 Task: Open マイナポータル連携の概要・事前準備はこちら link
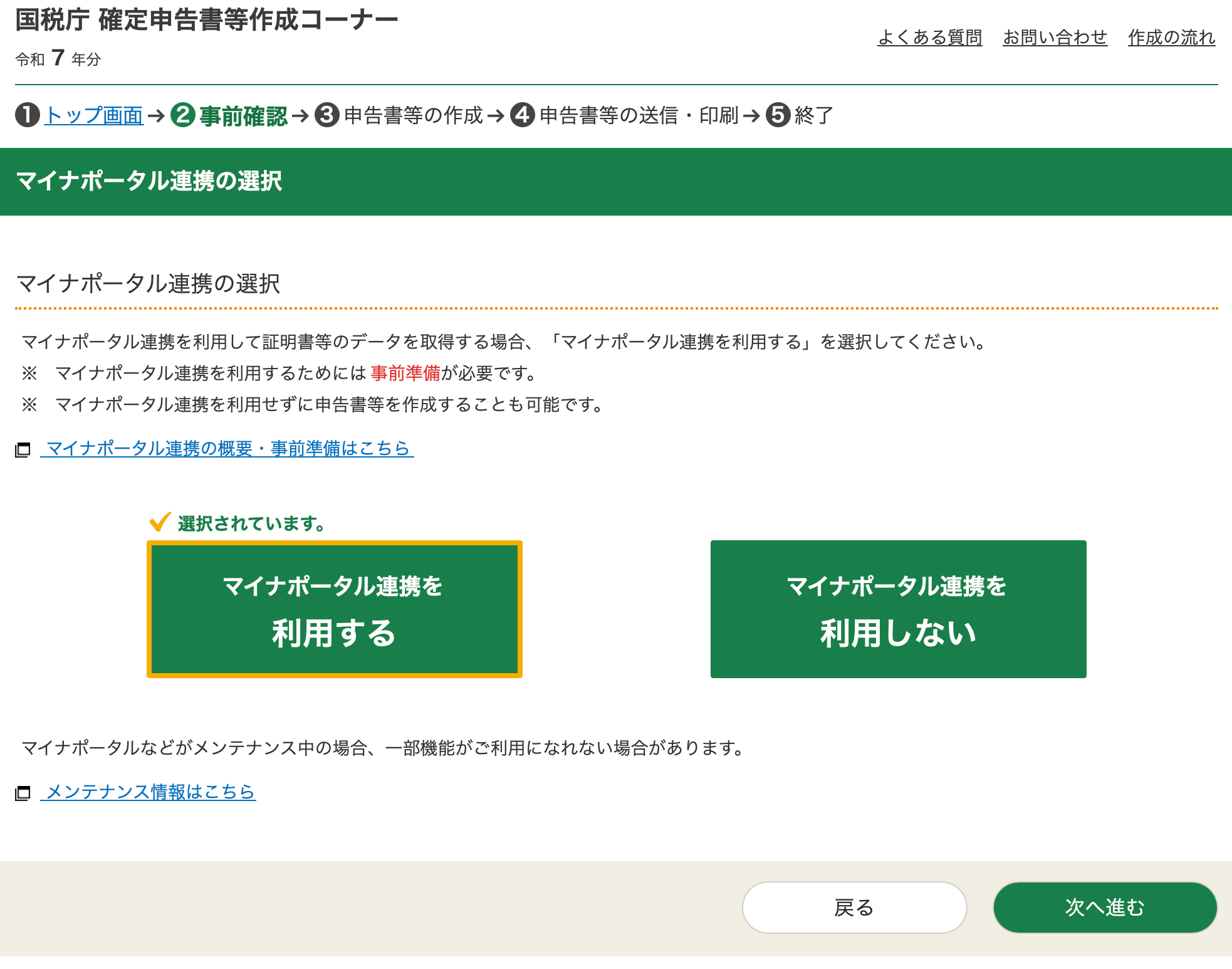[x=228, y=448]
